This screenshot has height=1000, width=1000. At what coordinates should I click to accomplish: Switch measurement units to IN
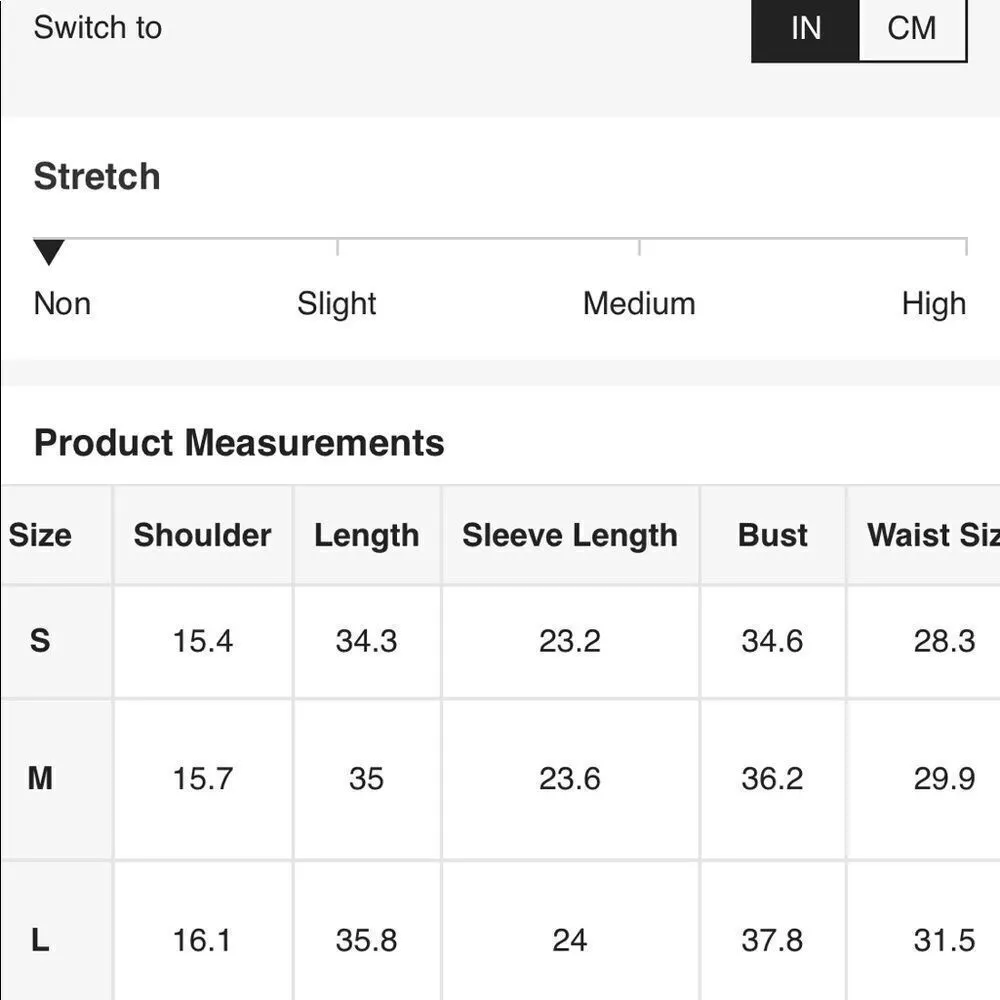click(805, 28)
